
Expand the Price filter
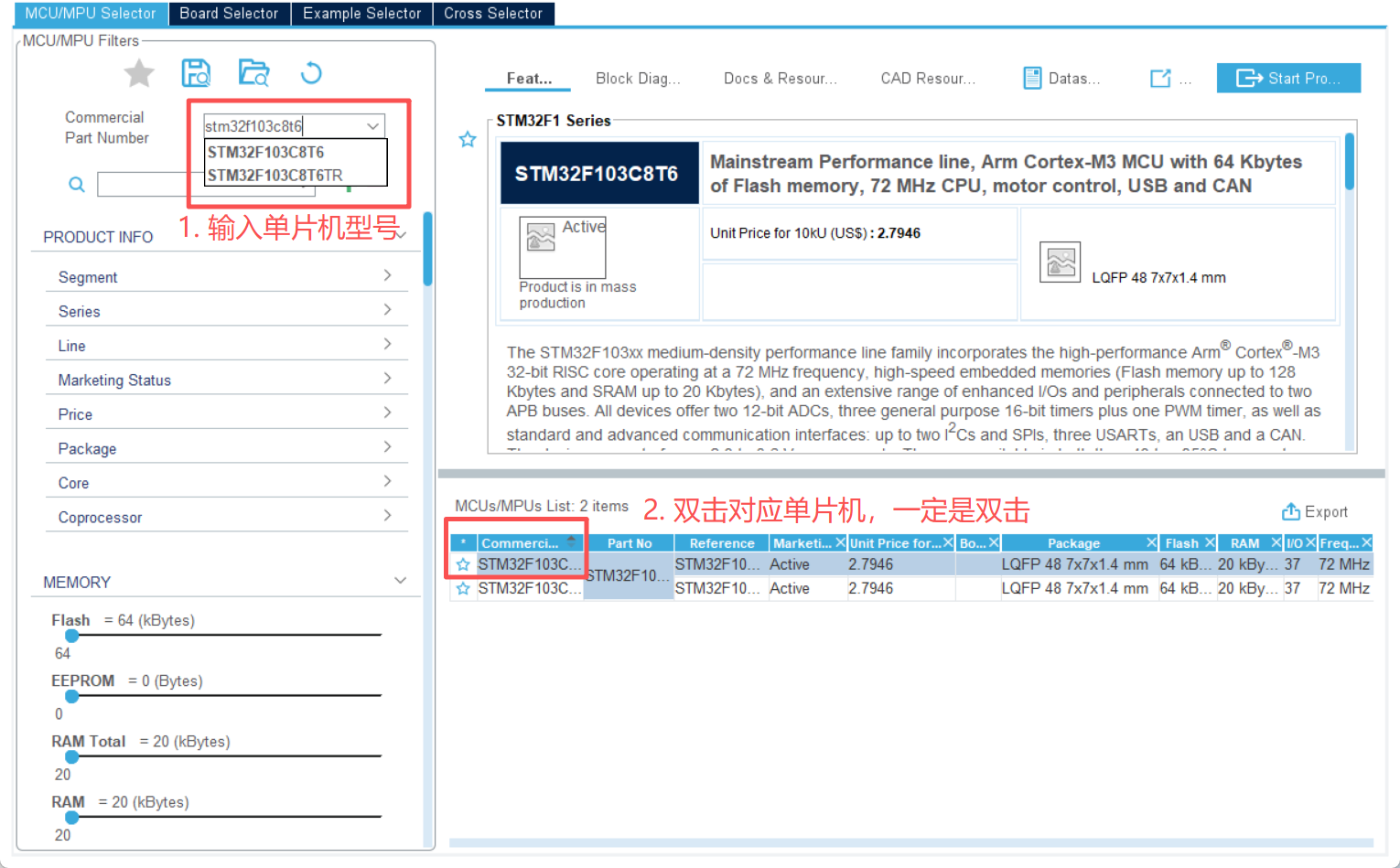coord(388,413)
